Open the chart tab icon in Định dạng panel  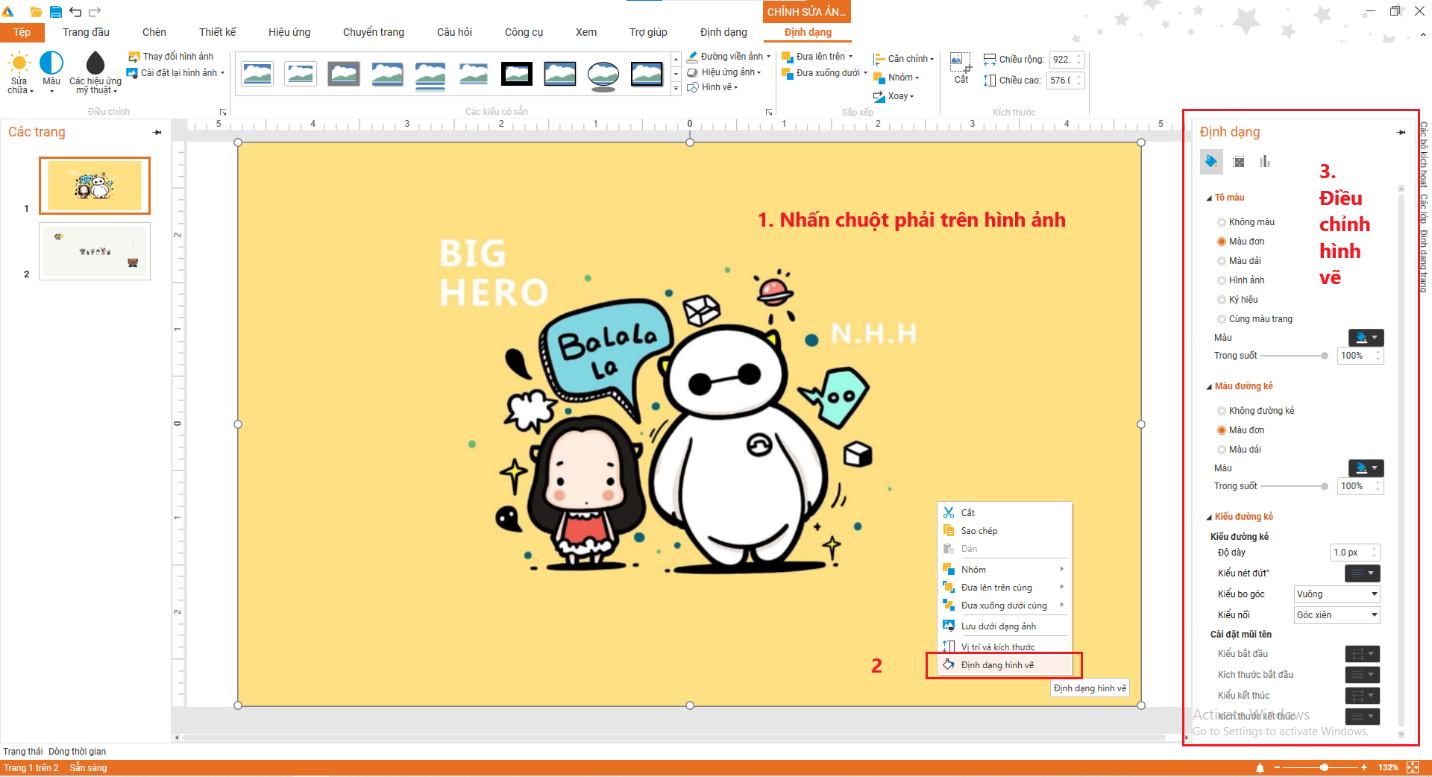point(1265,161)
